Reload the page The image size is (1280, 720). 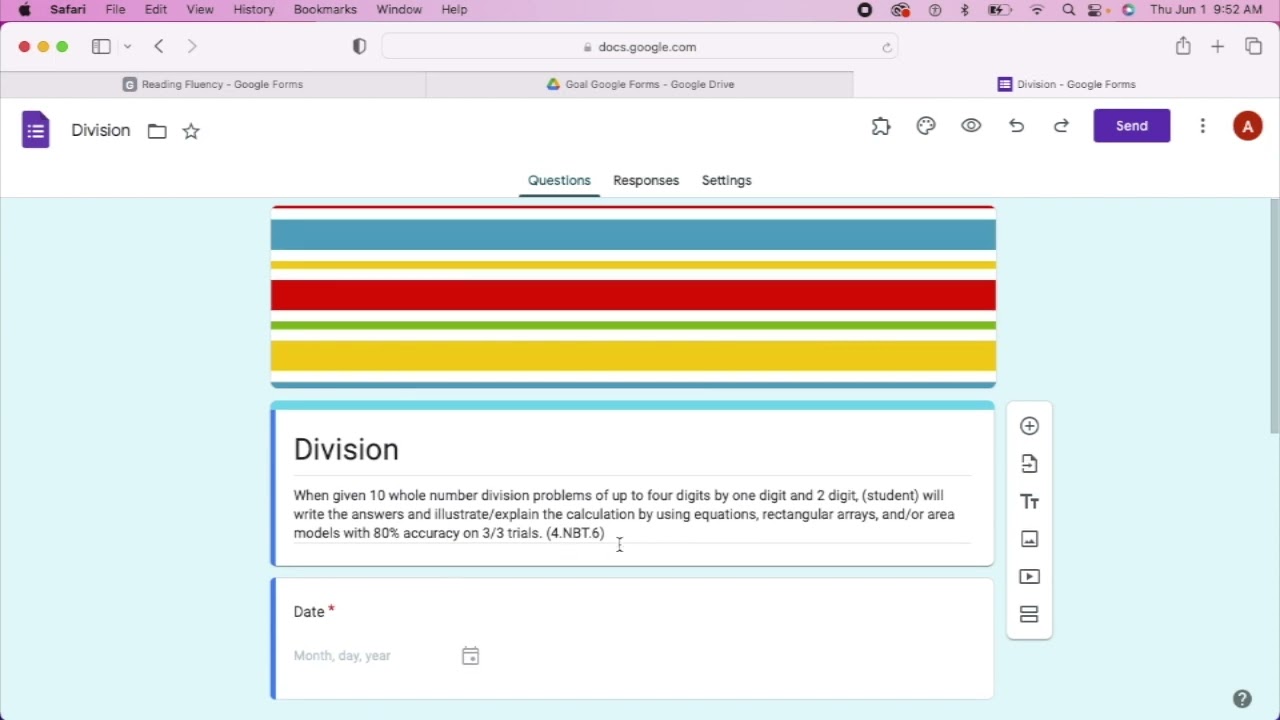pyautogui.click(x=887, y=47)
